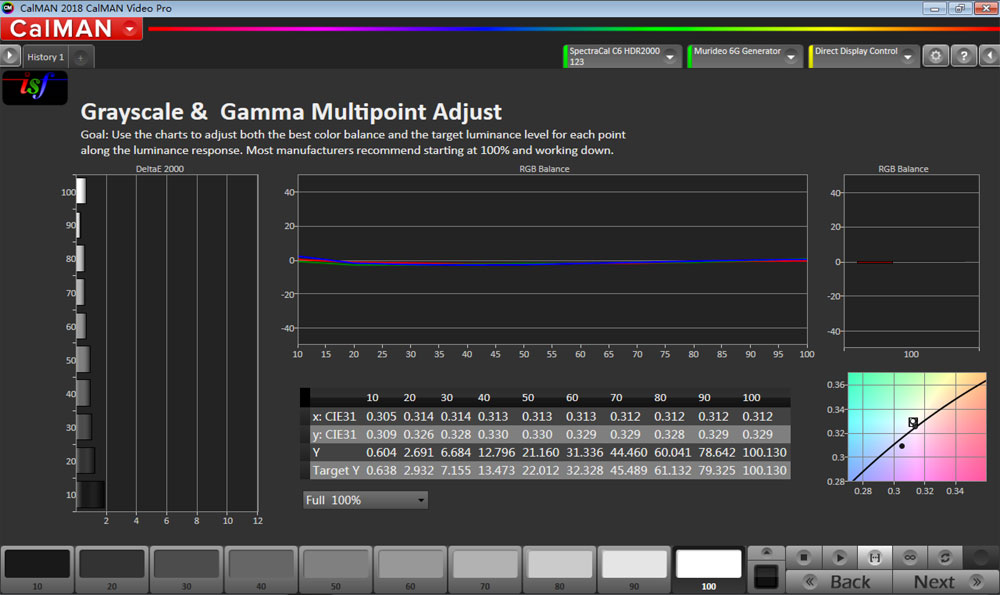1000x595 pixels.
Task: Select the 90% gray pattern swatch
Action: pyautogui.click(x=634, y=569)
